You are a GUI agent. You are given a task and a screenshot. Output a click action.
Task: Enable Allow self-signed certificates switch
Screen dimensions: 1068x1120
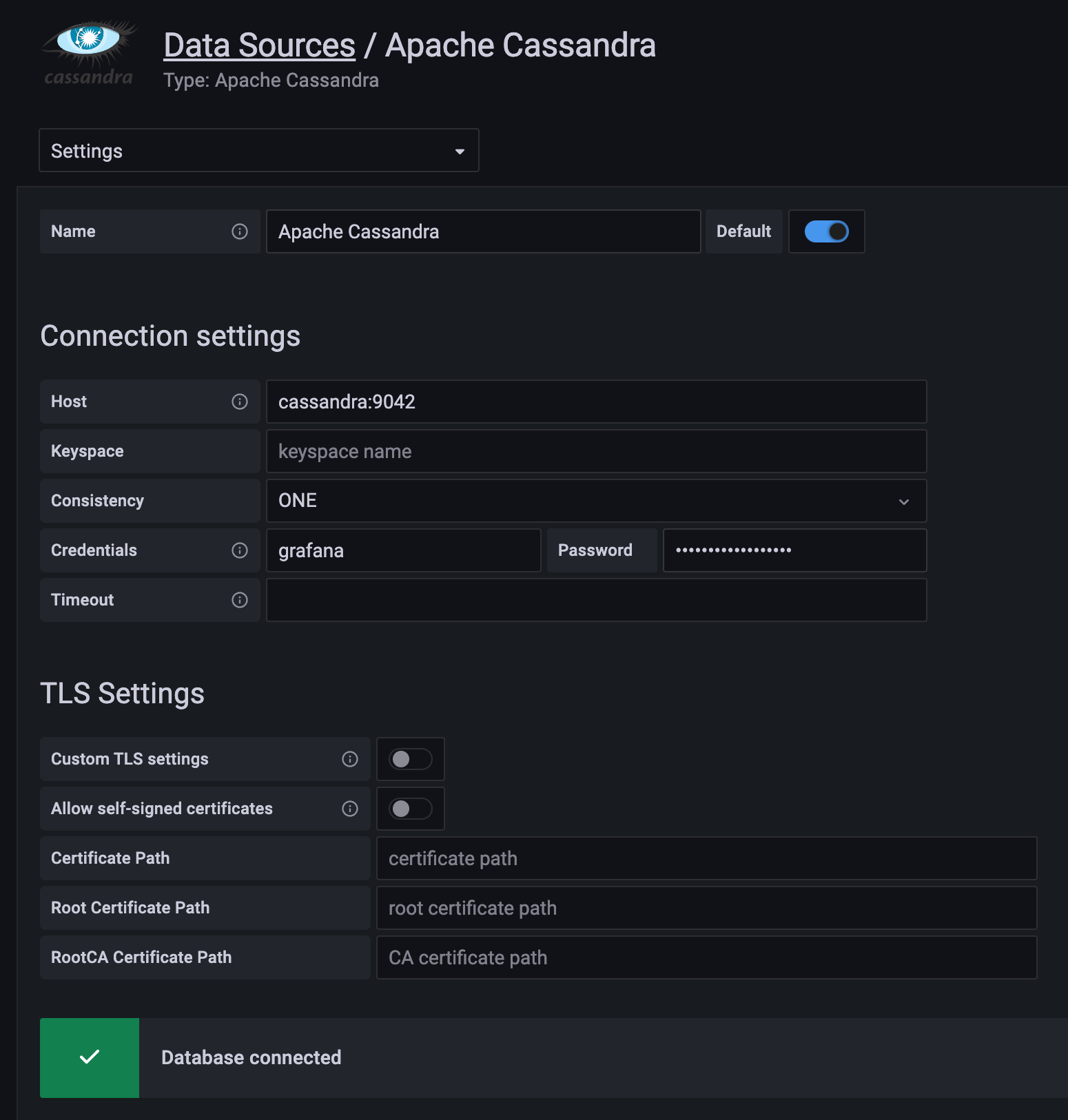[411, 809]
